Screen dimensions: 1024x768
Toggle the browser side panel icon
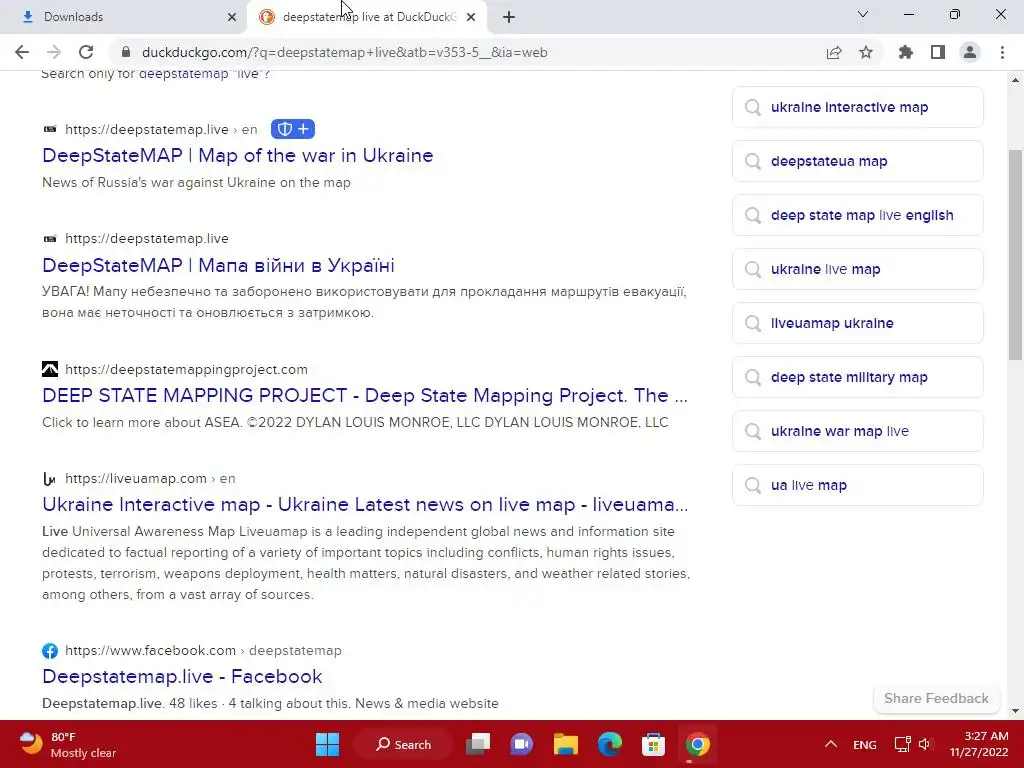(938, 52)
